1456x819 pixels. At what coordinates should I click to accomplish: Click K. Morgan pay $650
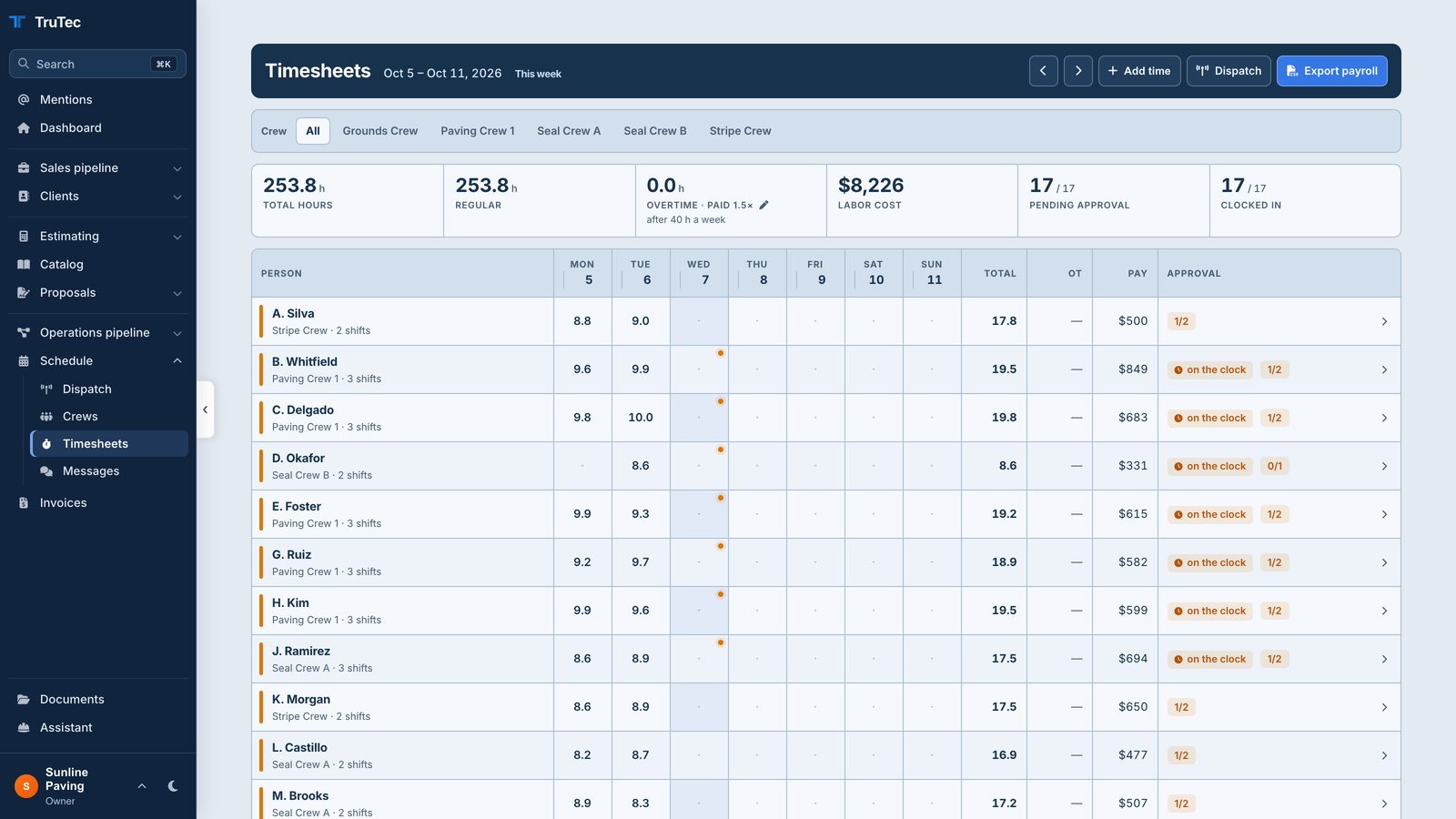click(x=1133, y=707)
